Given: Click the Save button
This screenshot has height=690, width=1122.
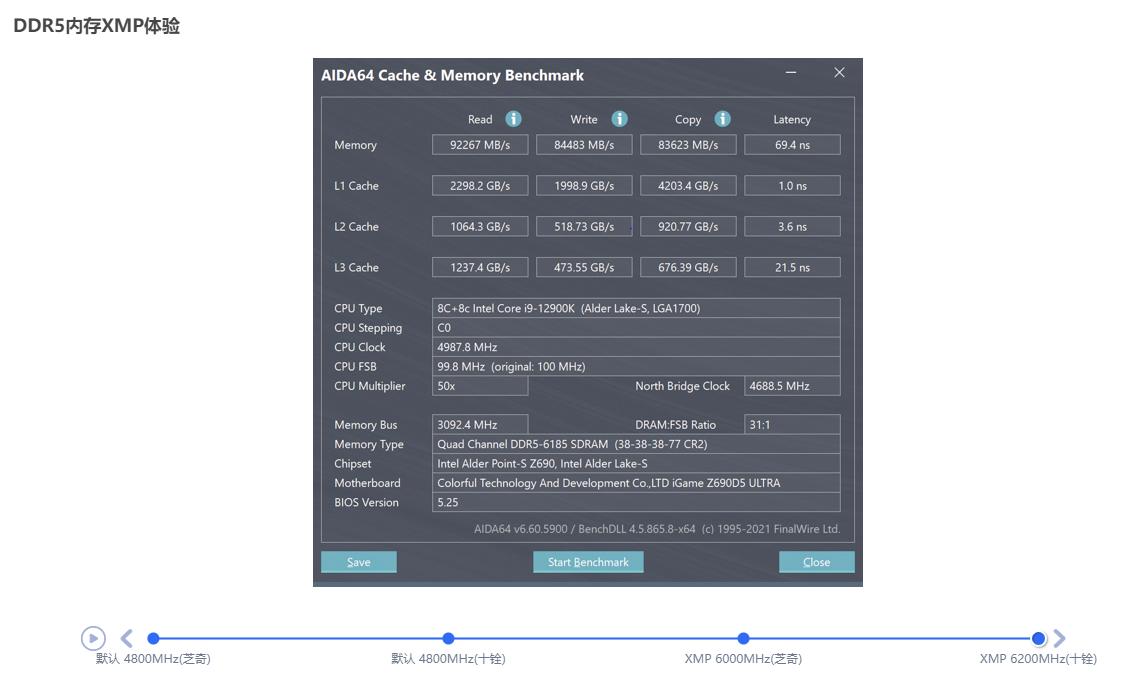Looking at the screenshot, I should pos(358,562).
